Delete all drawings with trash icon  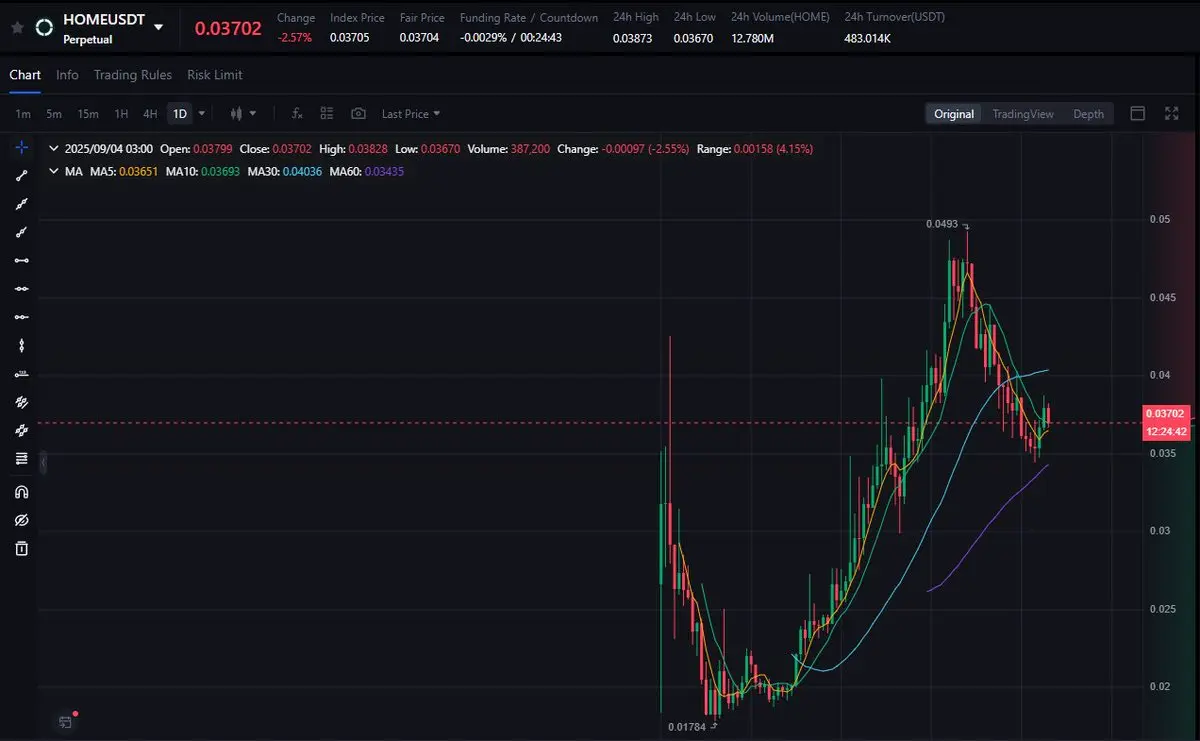(x=22, y=548)
